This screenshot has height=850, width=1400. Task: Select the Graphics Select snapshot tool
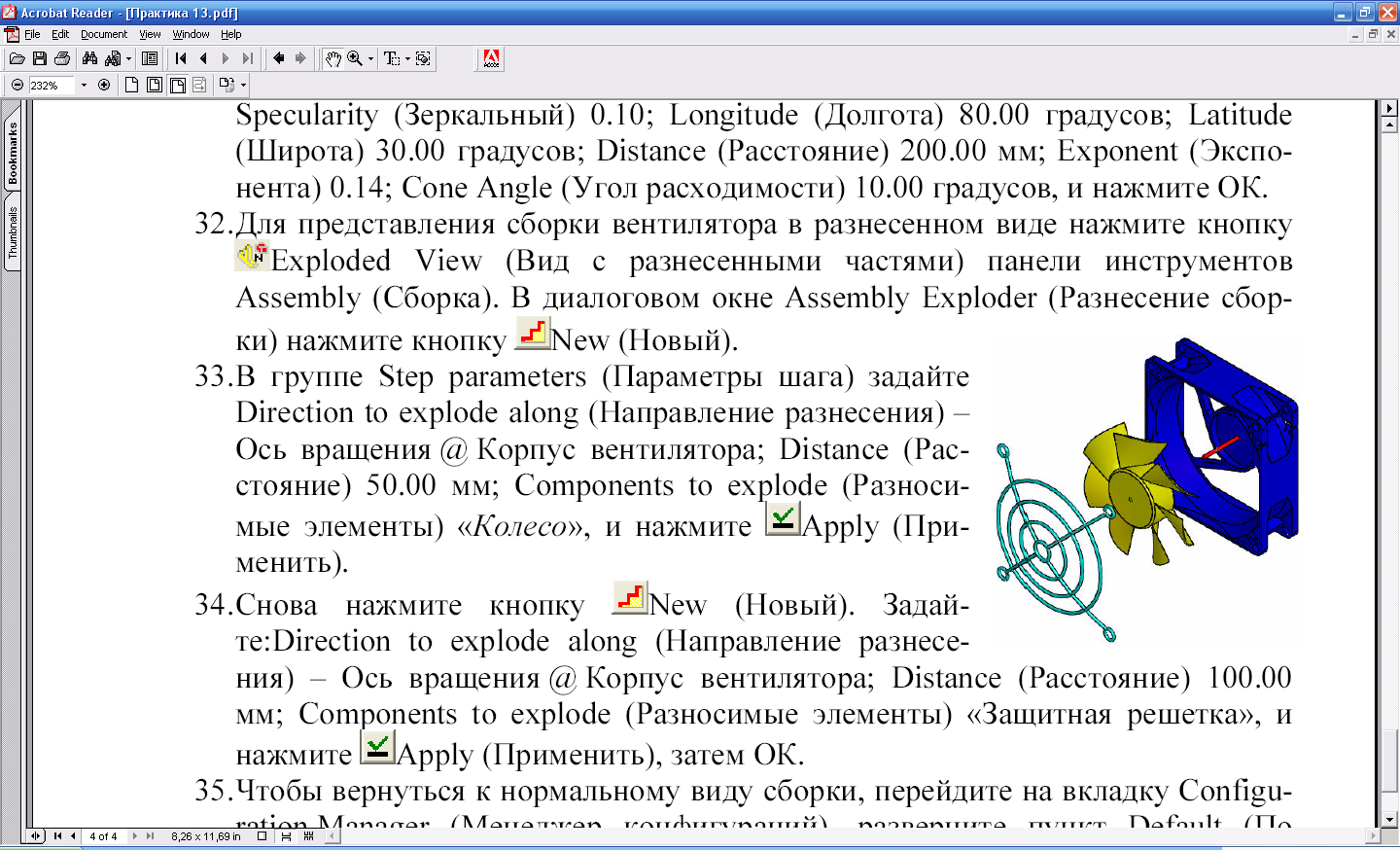tap(423, 59)
